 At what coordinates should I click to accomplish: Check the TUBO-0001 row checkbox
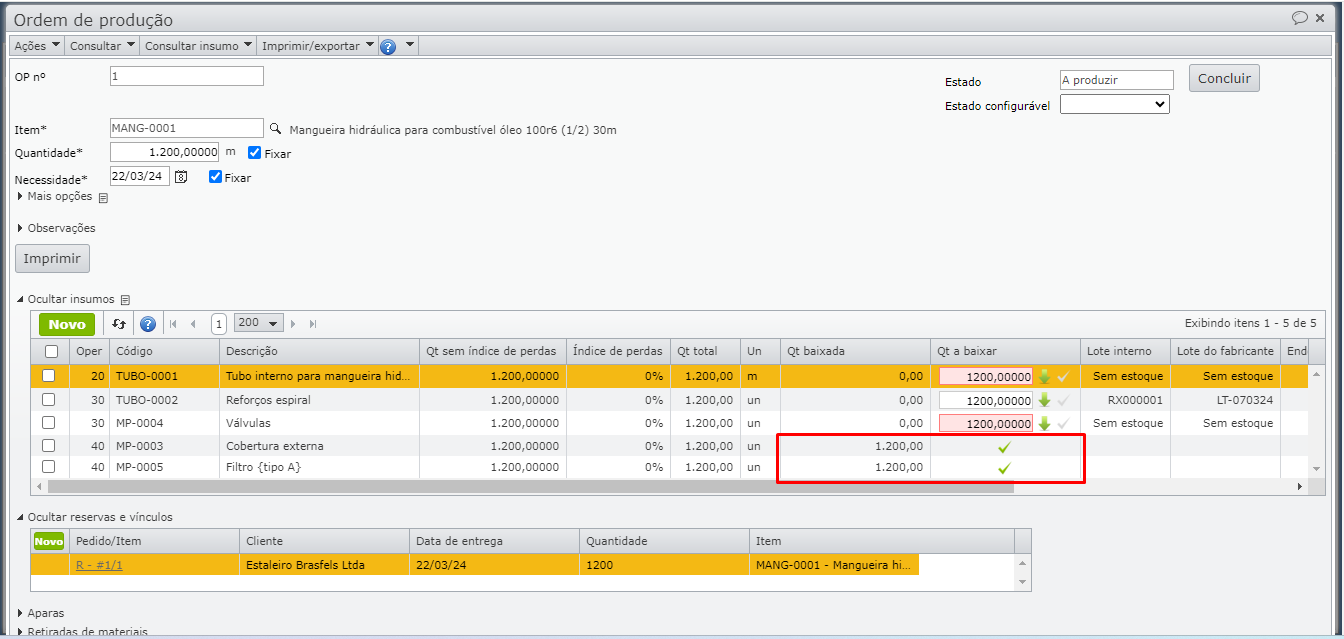point(48,376)
